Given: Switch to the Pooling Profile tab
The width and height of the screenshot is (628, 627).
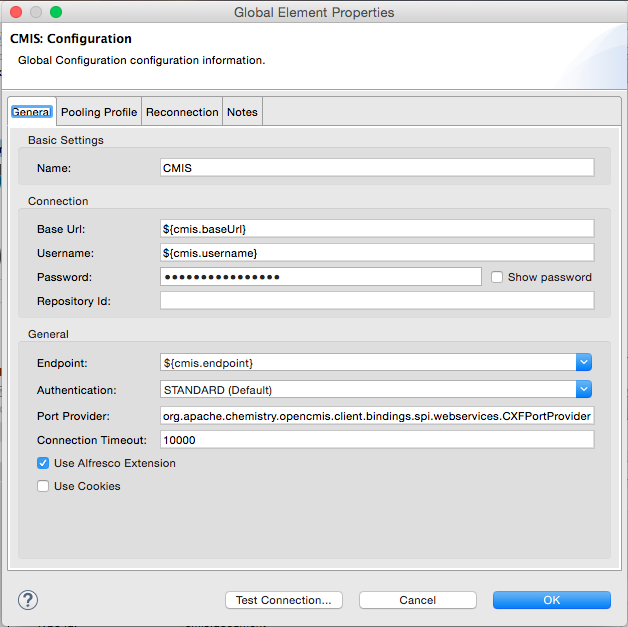Looking at the screenshot, I should click(x=99, y=112).
